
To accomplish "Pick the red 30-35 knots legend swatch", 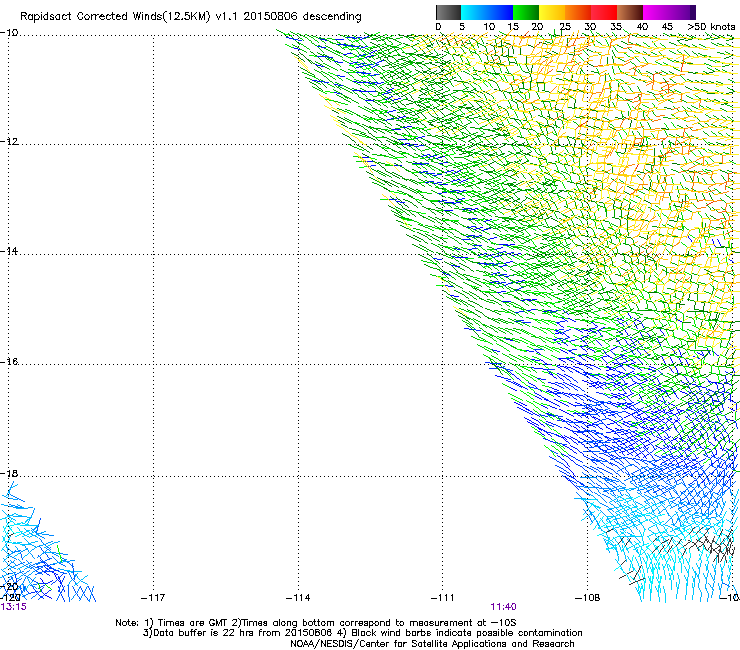I will 604,12.
